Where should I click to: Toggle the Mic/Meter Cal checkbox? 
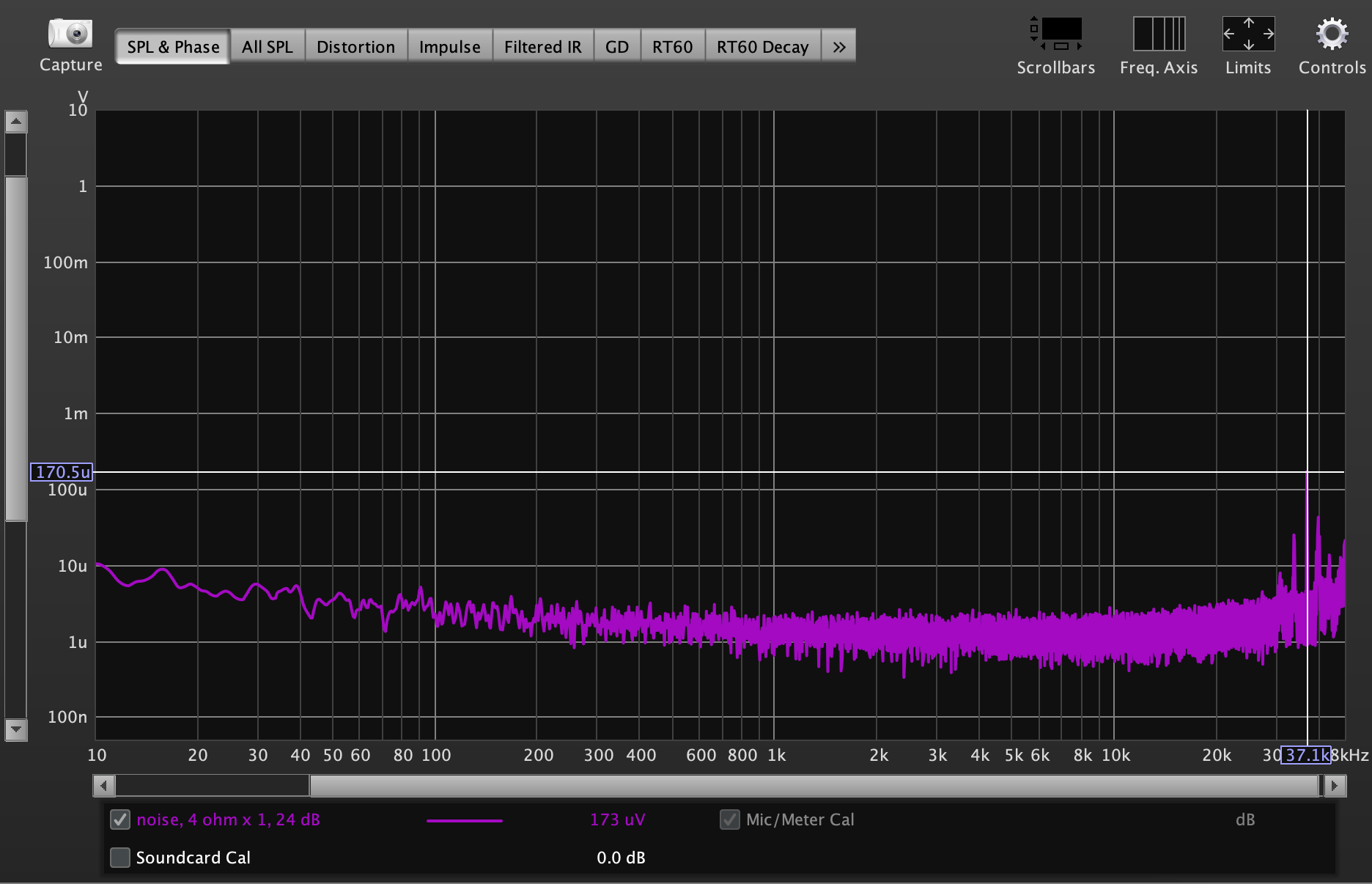[x=730, y=819]
